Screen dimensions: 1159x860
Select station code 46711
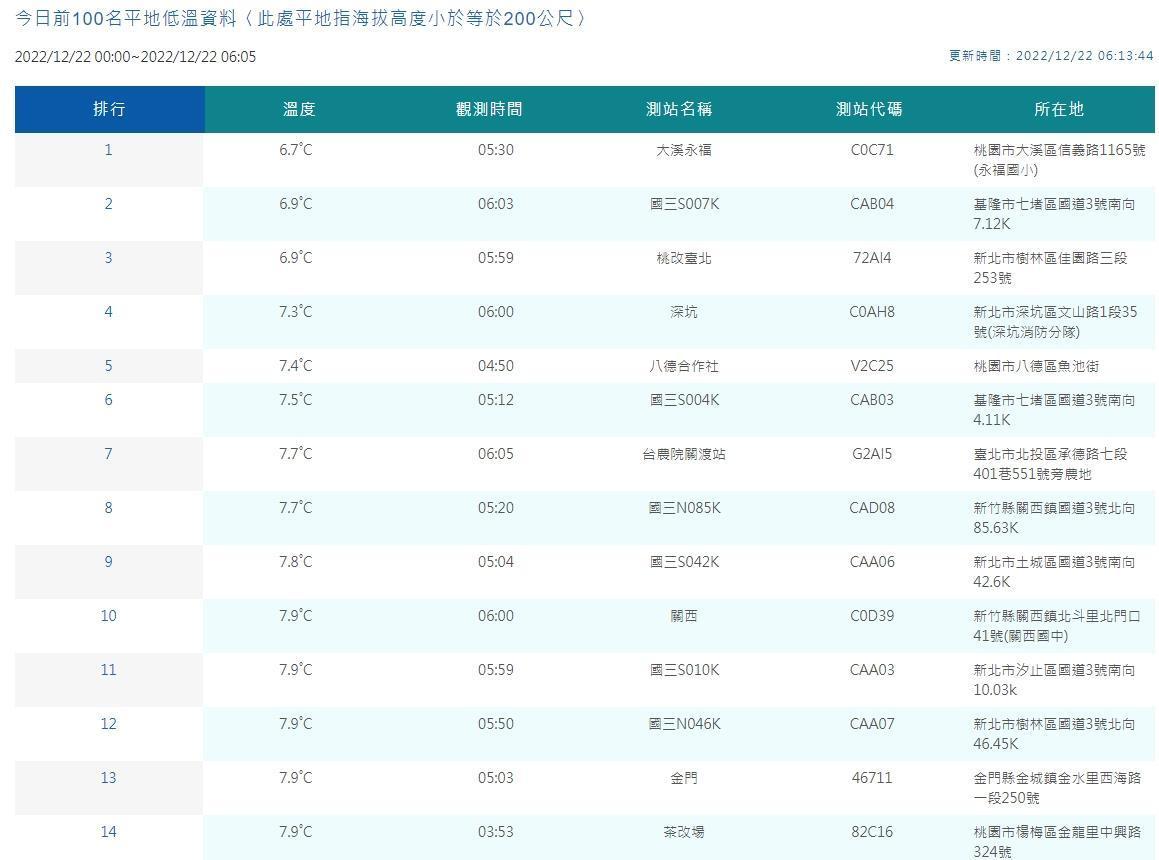click(x=872, y=778)
